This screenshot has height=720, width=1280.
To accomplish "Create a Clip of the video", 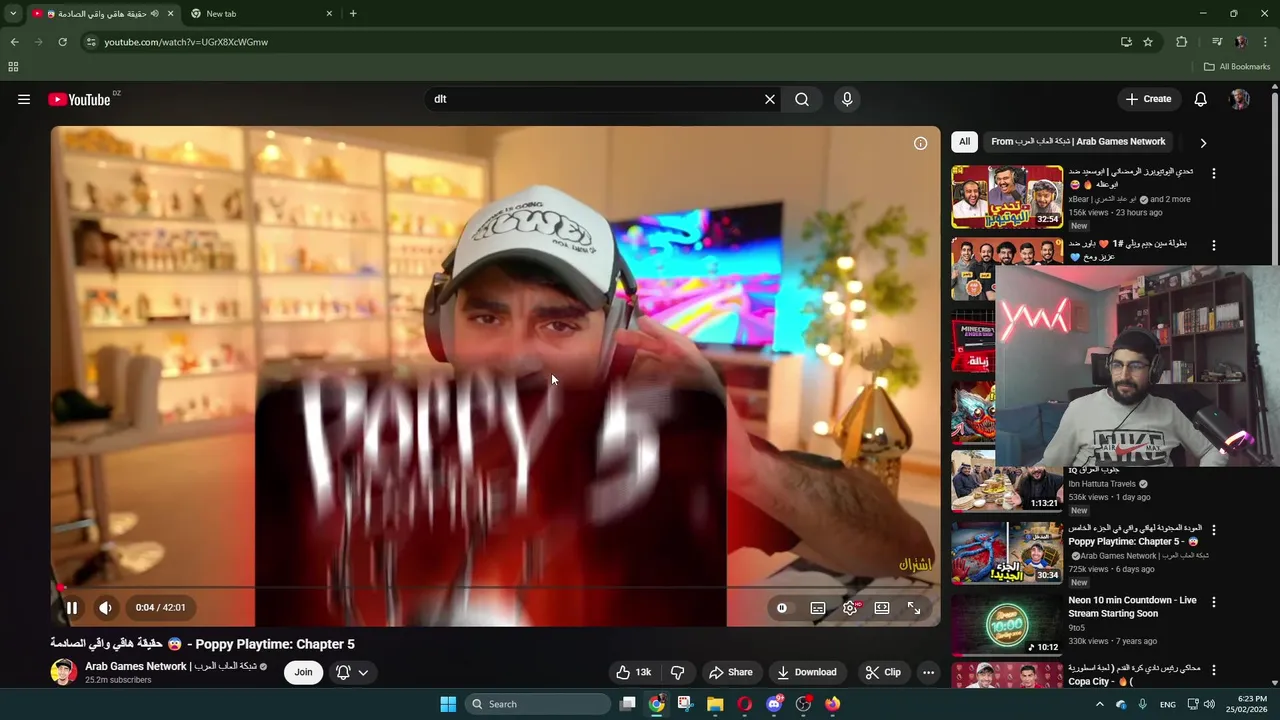I will pos(883,672).
